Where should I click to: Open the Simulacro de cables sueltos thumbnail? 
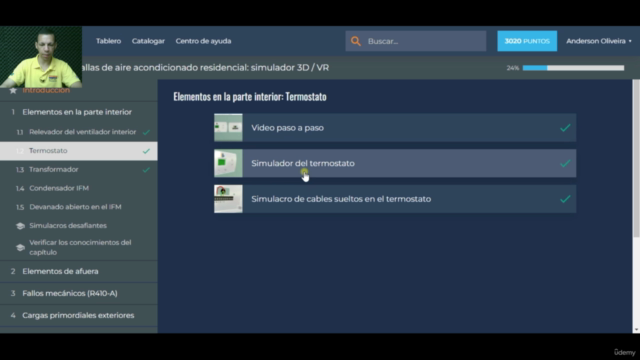pyautogui.click(x=228, y=199)
